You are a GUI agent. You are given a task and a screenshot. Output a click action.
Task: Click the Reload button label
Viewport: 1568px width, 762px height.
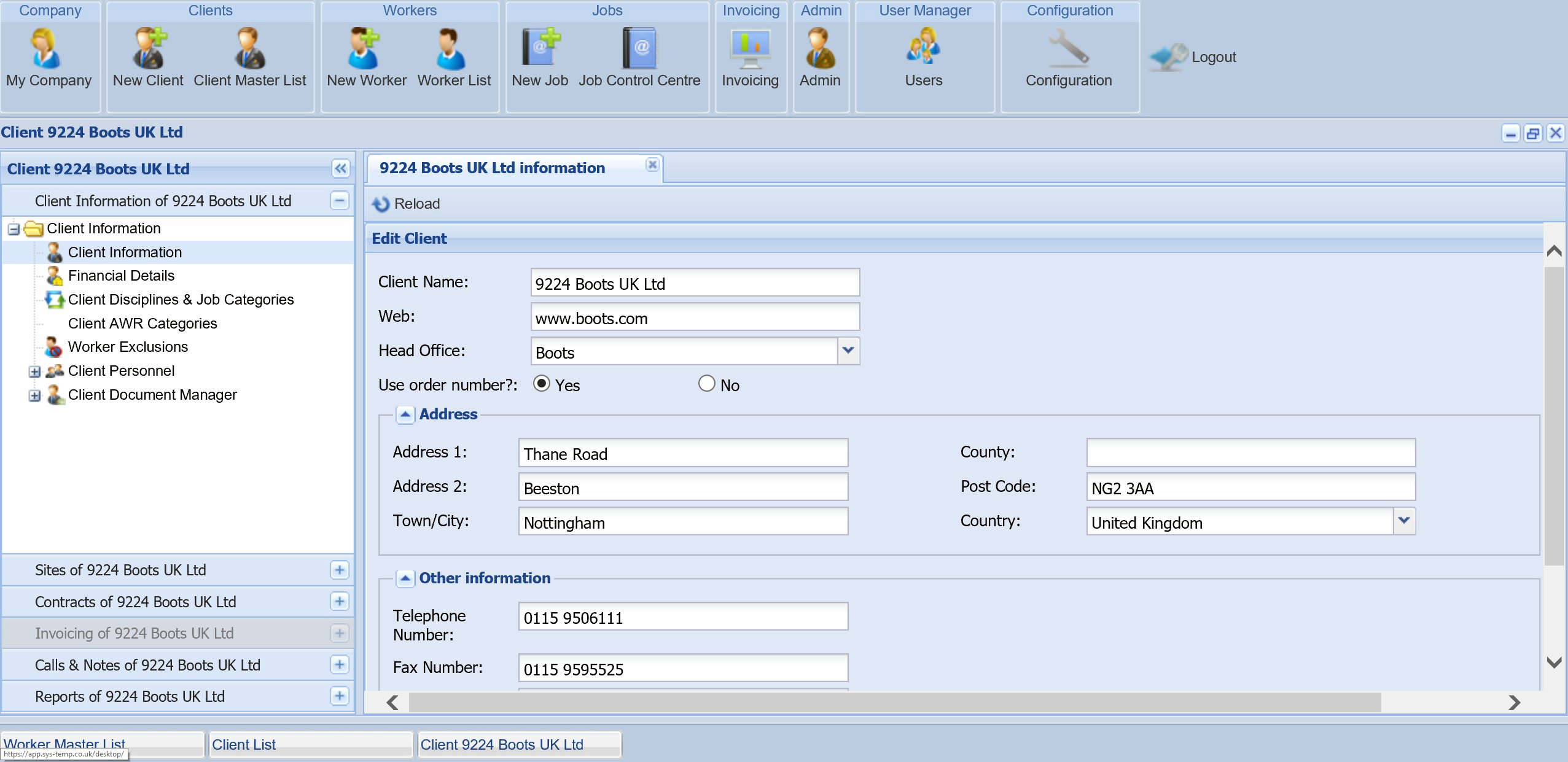(417, 204)
